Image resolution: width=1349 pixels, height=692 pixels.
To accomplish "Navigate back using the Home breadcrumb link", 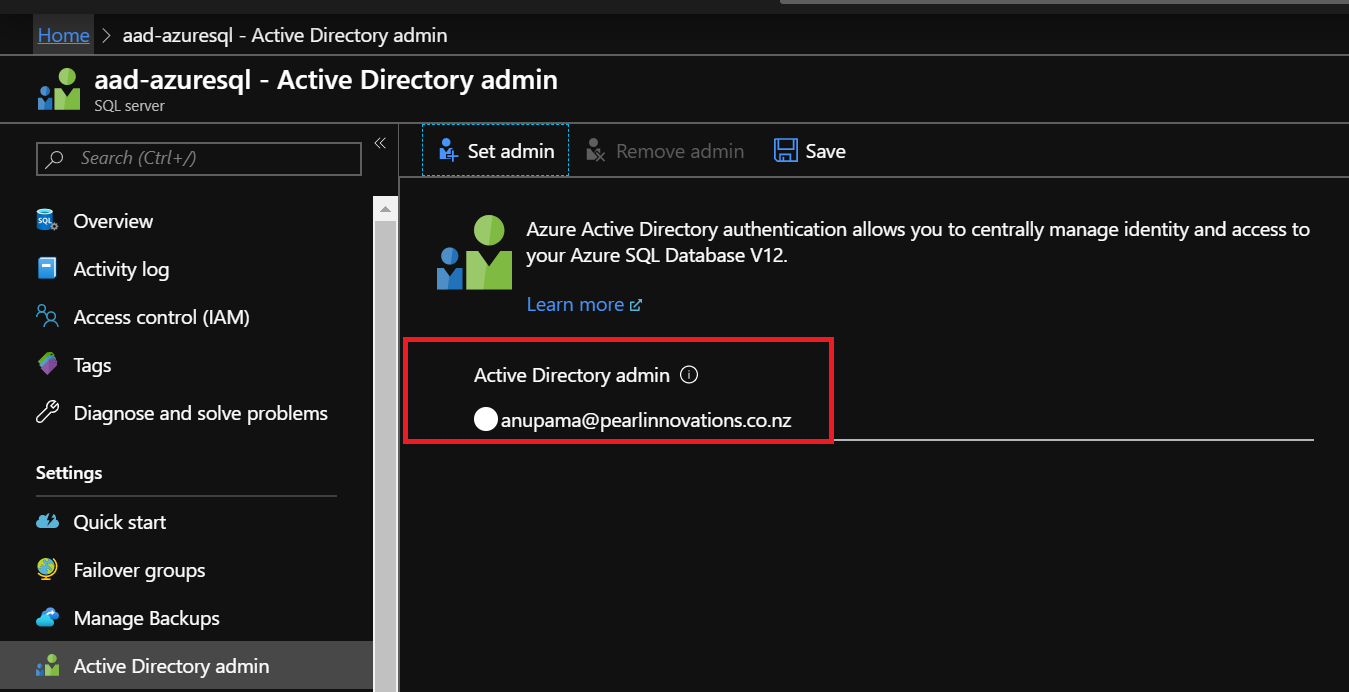I will [x=63, y=35].
